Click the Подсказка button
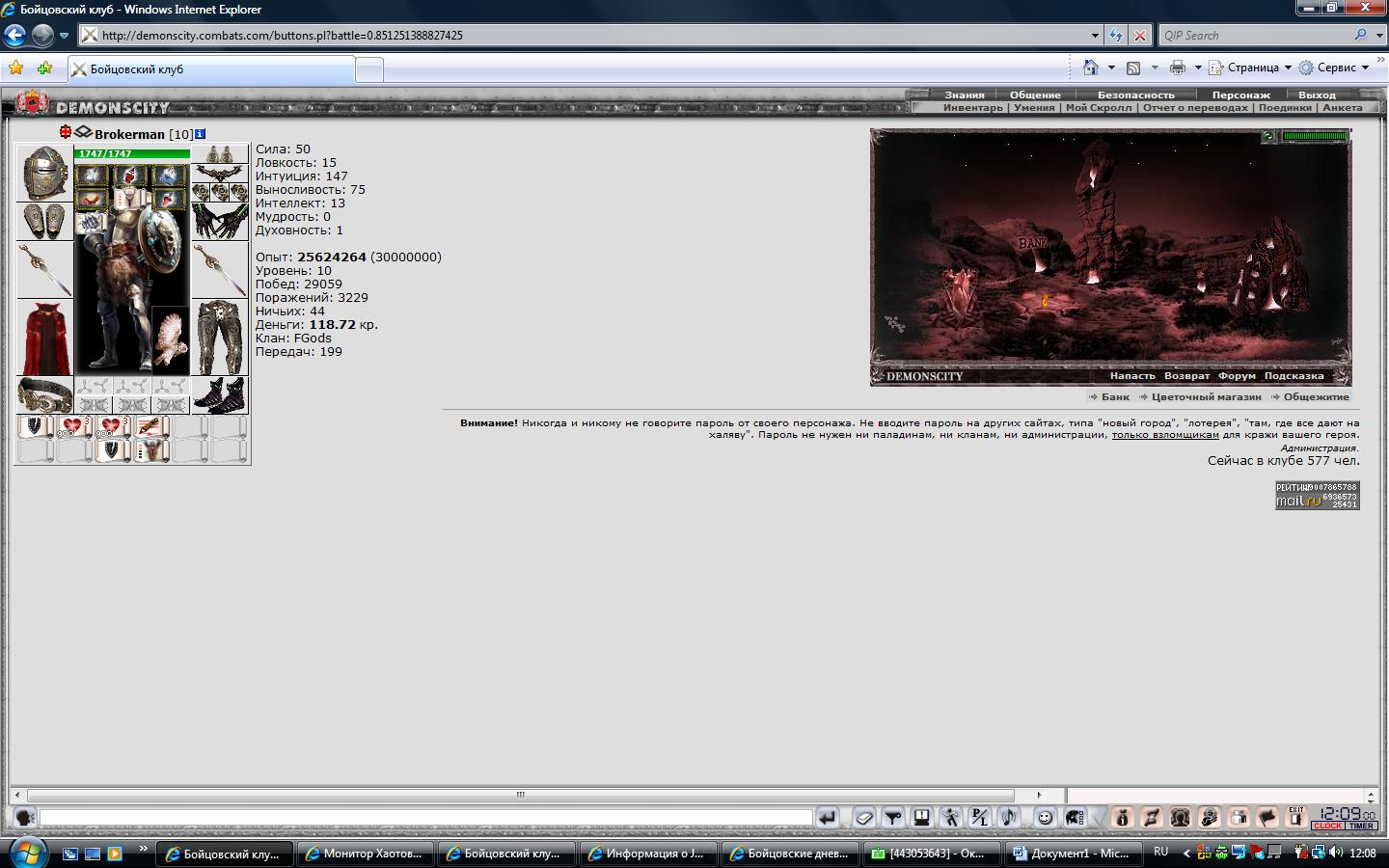The width and height of the screenshot is (1389, 868). (x=1294, y=376)
